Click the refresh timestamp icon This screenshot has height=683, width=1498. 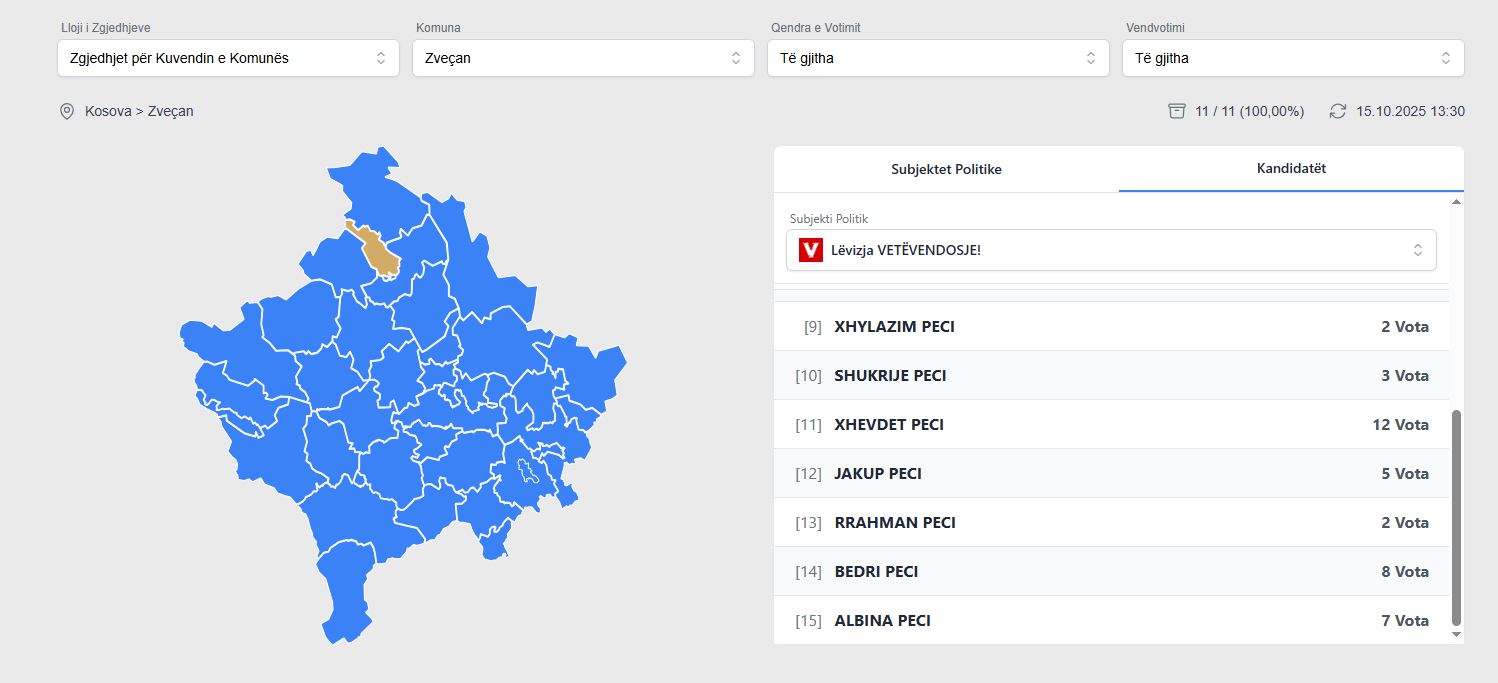tap(1338, 111)
